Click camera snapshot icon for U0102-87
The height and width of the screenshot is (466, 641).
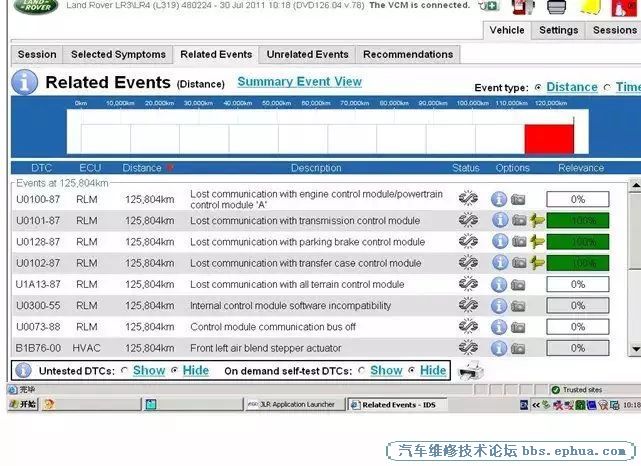pos(519,263)
